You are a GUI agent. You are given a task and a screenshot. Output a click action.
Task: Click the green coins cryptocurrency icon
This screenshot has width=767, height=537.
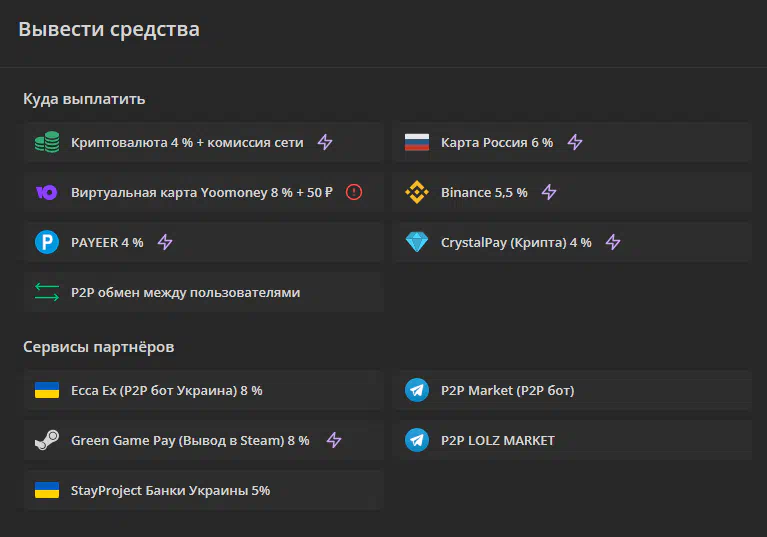(47, 142)
